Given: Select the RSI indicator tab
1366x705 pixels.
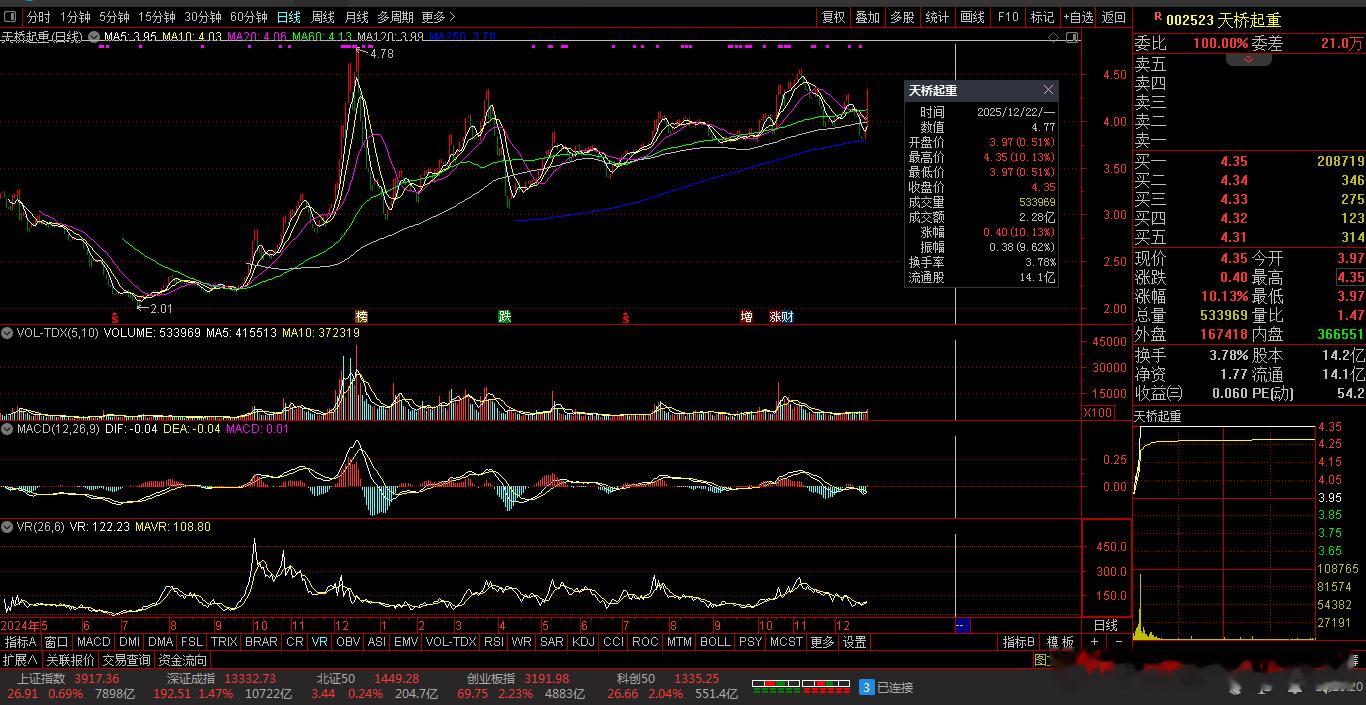Looking at the screenshot, I should (x=493, y=642).
